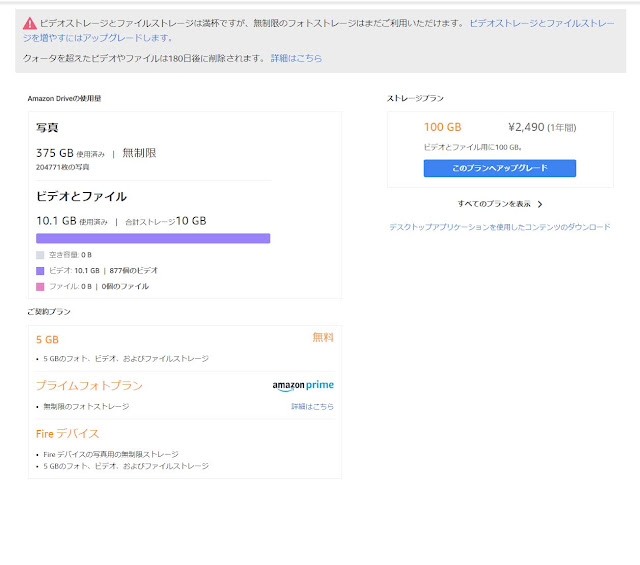This screenshot has width=640, height=565.
Task: Click the 180日後に削除 quota warning sentence
Action: (x=144, y=58)
